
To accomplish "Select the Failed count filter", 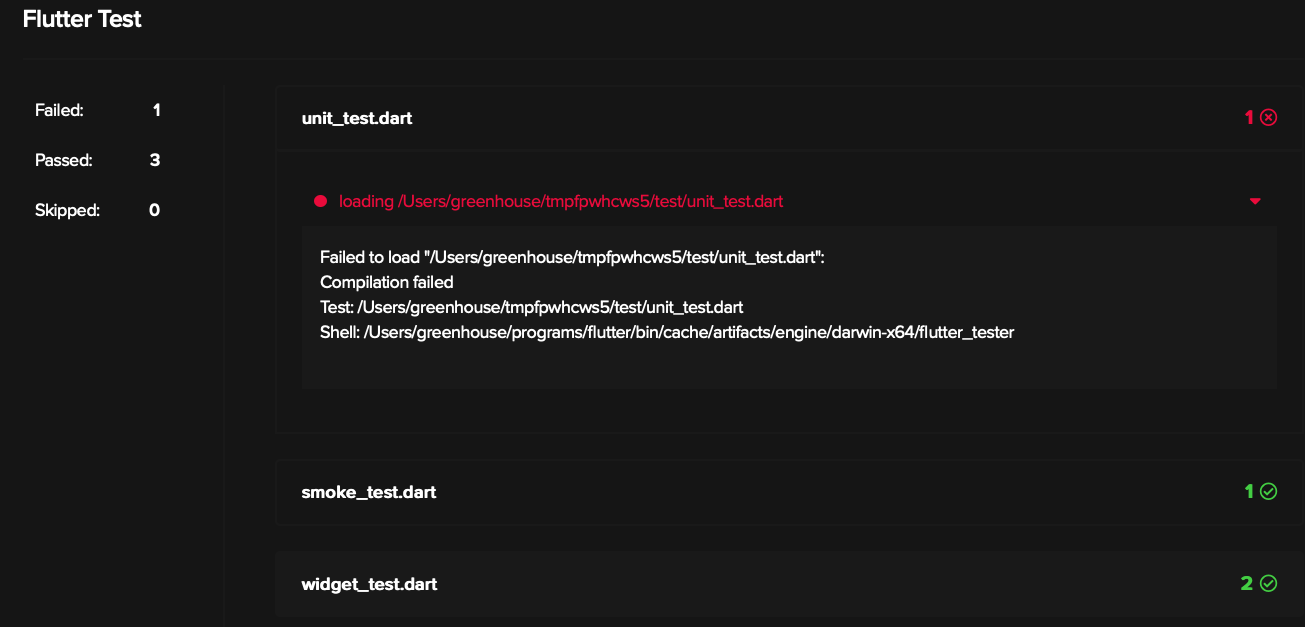I will [x=98, y=110].
